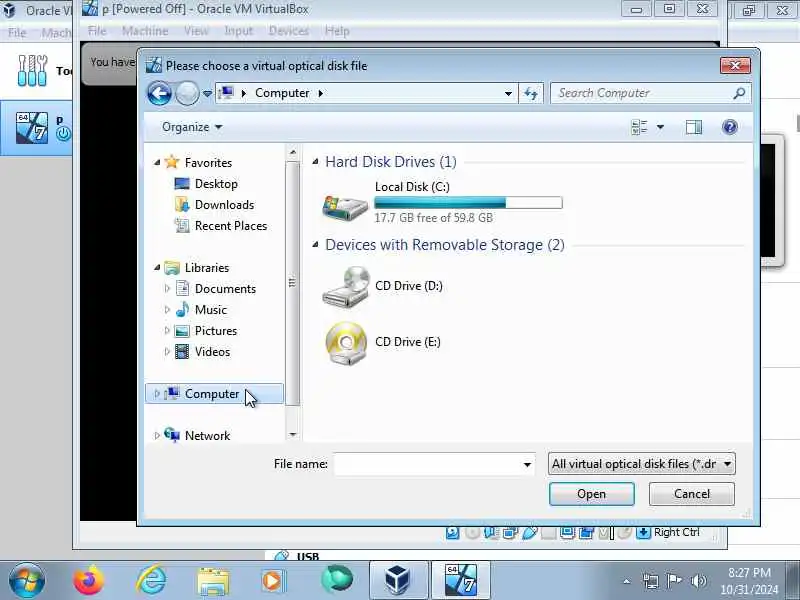Expand the Computer tree node

[157, 393]
